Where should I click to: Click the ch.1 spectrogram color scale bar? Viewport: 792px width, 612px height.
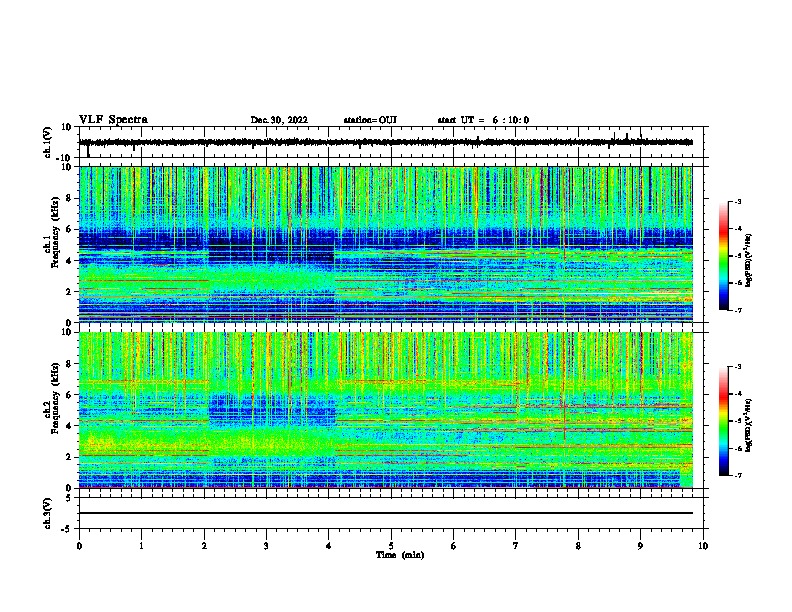(x=724, y=256)
